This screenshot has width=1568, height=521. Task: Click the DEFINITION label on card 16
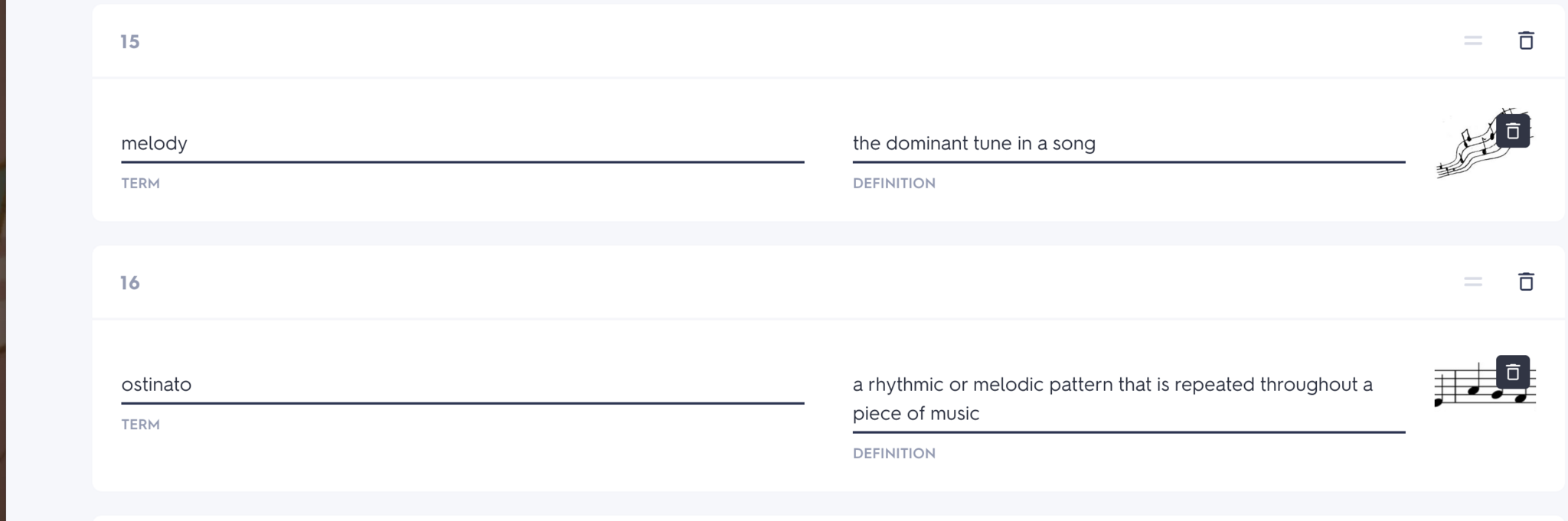(x=893, y=454)
